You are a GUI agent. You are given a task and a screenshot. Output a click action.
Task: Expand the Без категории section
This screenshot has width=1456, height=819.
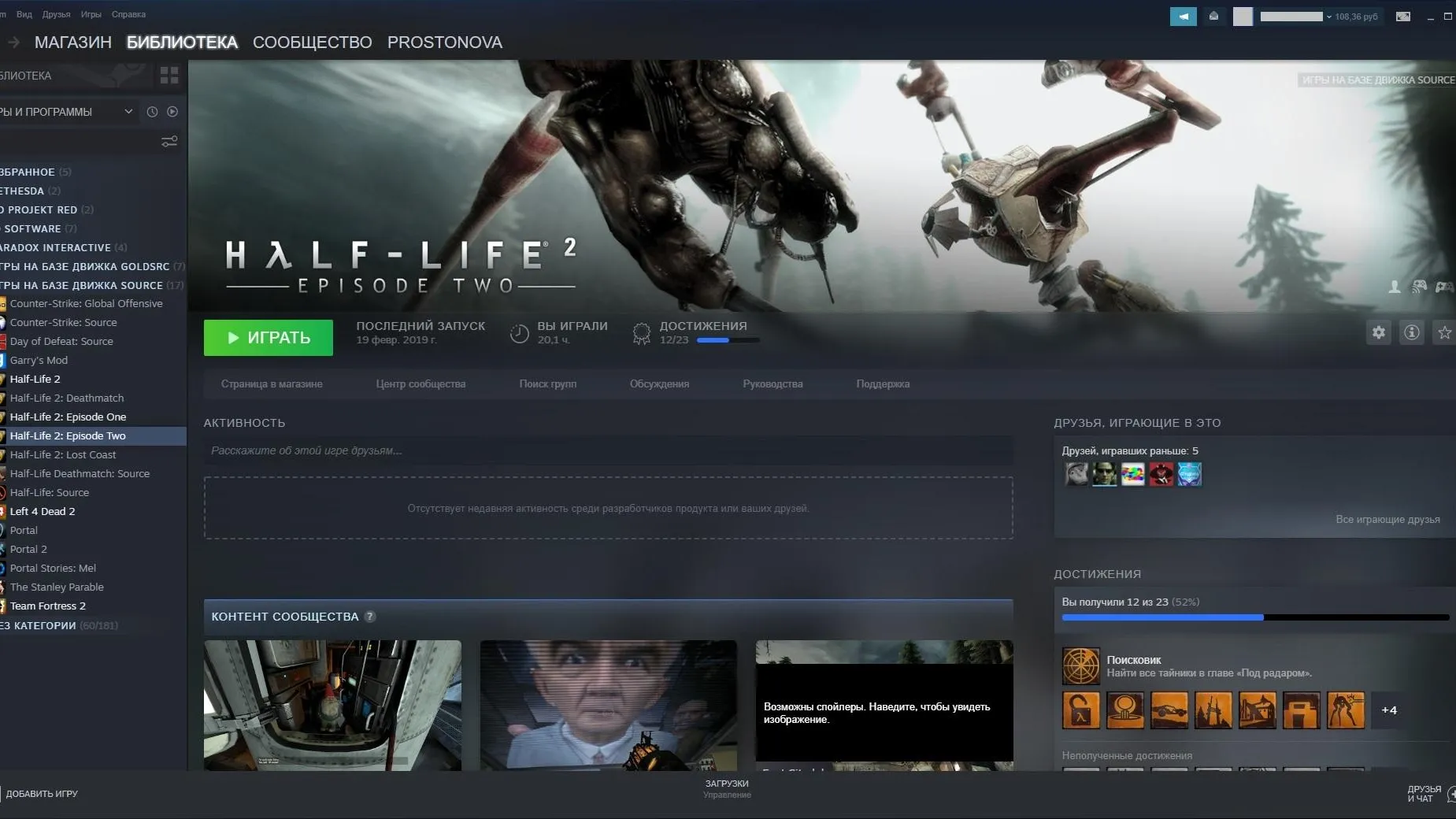pos(59,625)
